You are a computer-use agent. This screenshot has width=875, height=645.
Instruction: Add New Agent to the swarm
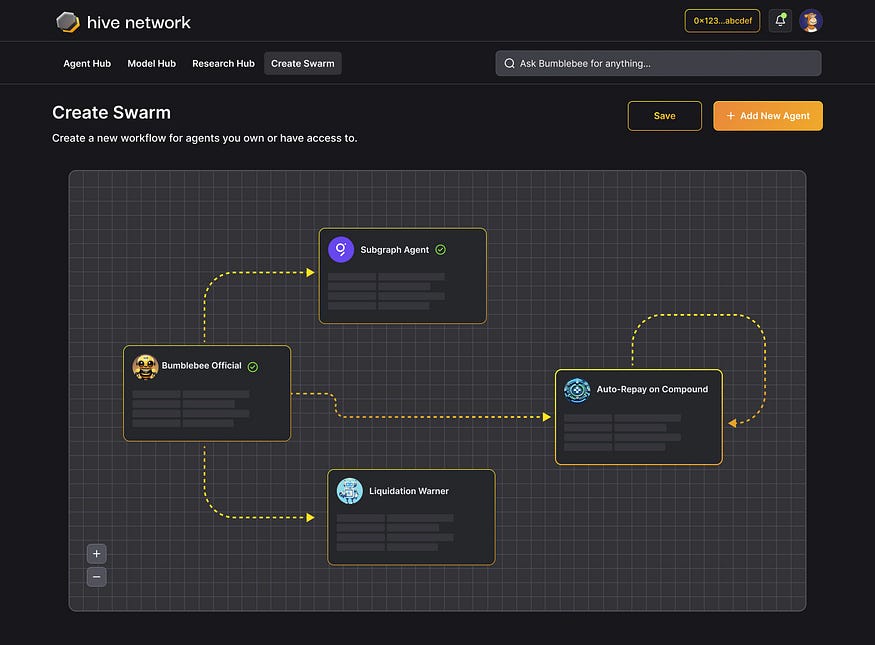768,116
